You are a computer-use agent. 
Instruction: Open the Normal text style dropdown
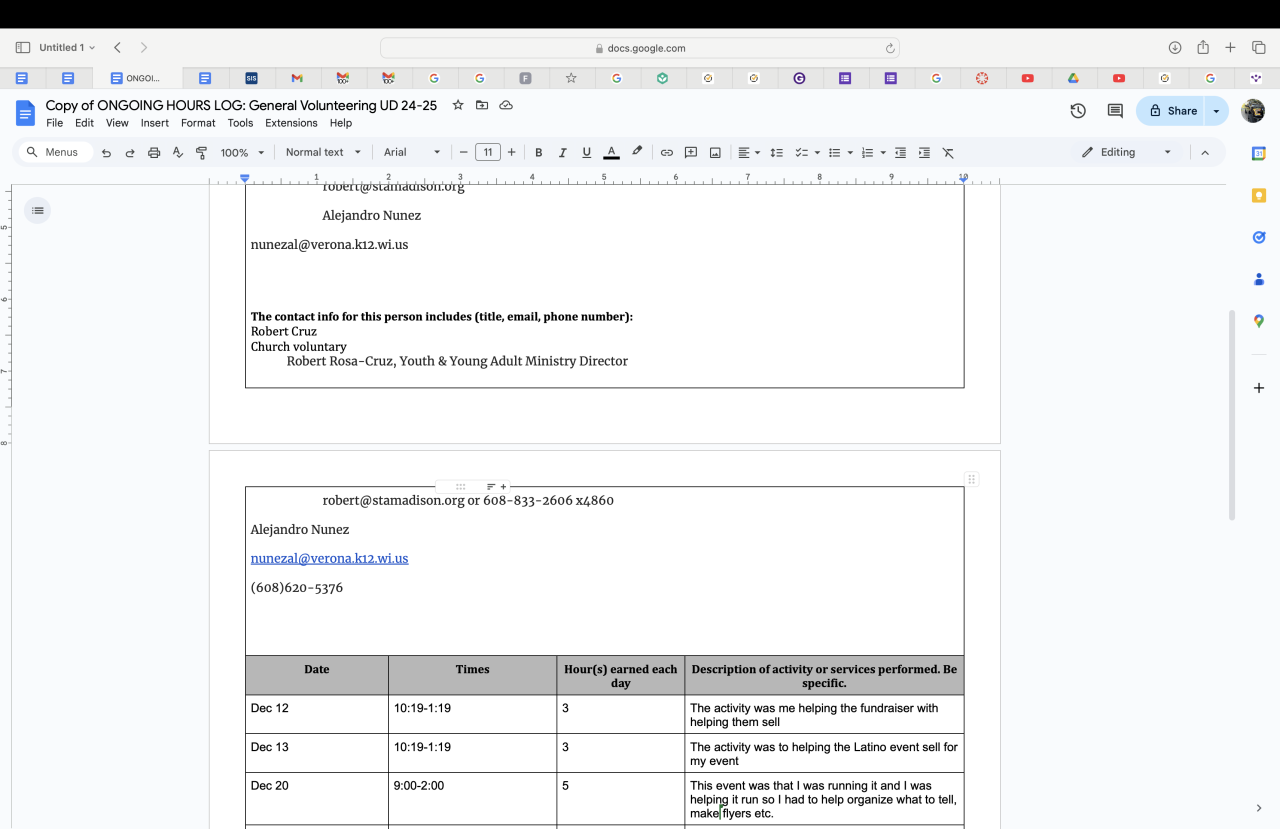tap(323, 153)
